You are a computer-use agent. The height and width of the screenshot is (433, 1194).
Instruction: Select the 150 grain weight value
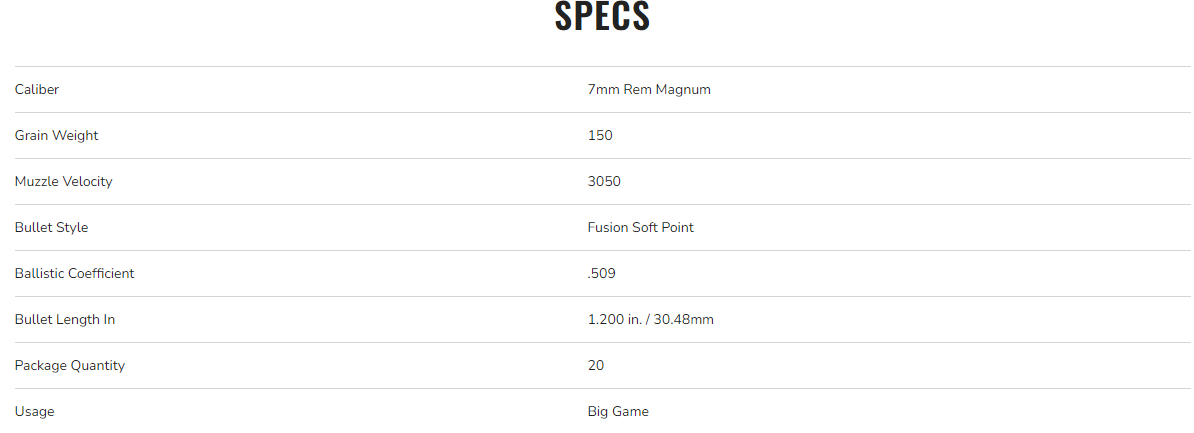coord(600,136)
